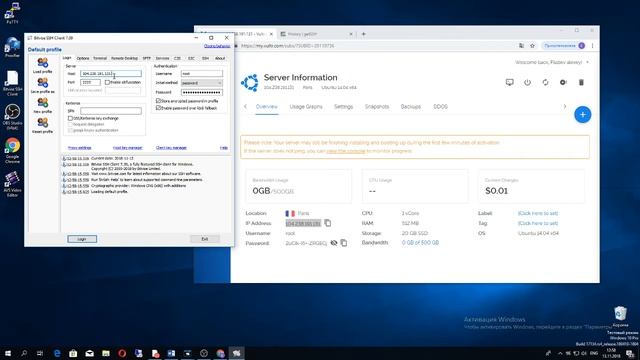Click the 0 GB of 500 GB bandwidth link

pos(420,242)
